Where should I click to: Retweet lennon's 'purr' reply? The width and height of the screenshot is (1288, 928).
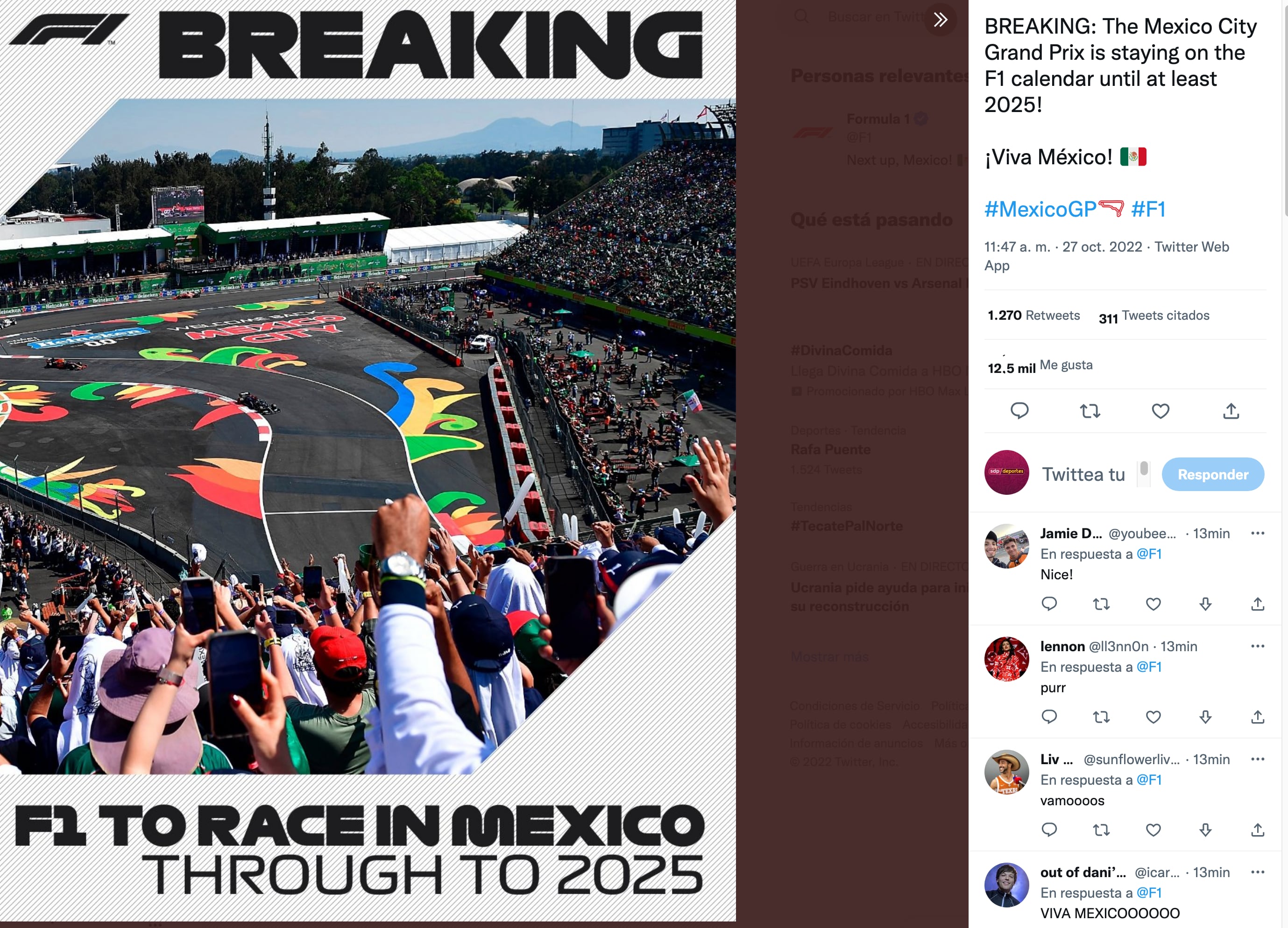click(x=1101, y=717)
